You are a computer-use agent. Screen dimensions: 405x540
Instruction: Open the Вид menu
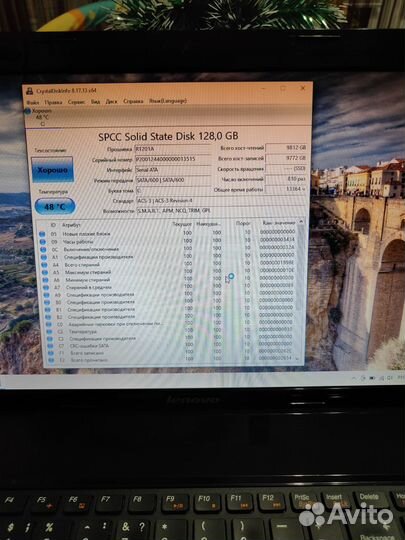coord(95,102)
